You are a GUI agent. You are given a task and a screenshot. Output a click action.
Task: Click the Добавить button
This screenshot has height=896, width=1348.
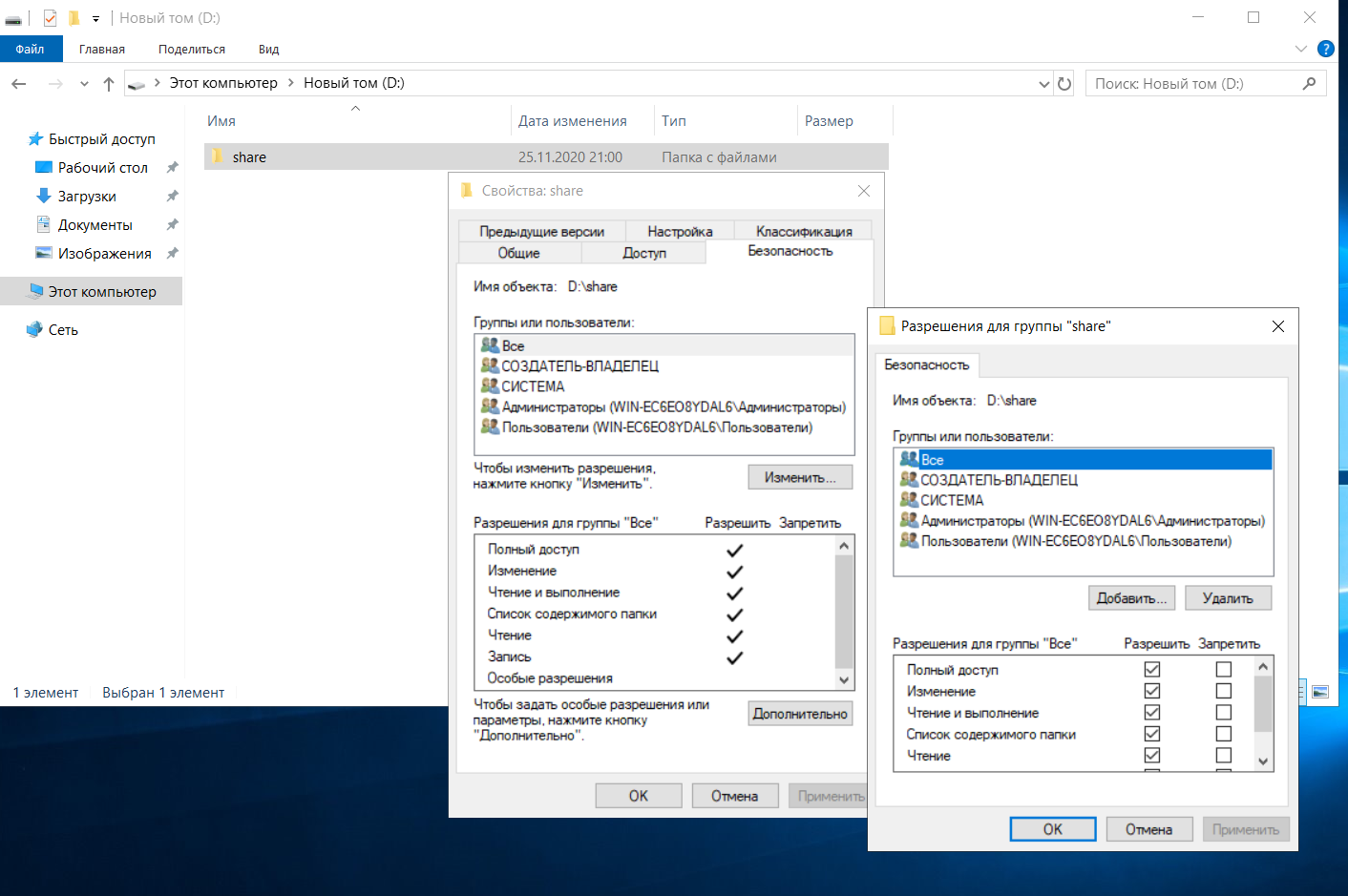(x=1132, y=598)
